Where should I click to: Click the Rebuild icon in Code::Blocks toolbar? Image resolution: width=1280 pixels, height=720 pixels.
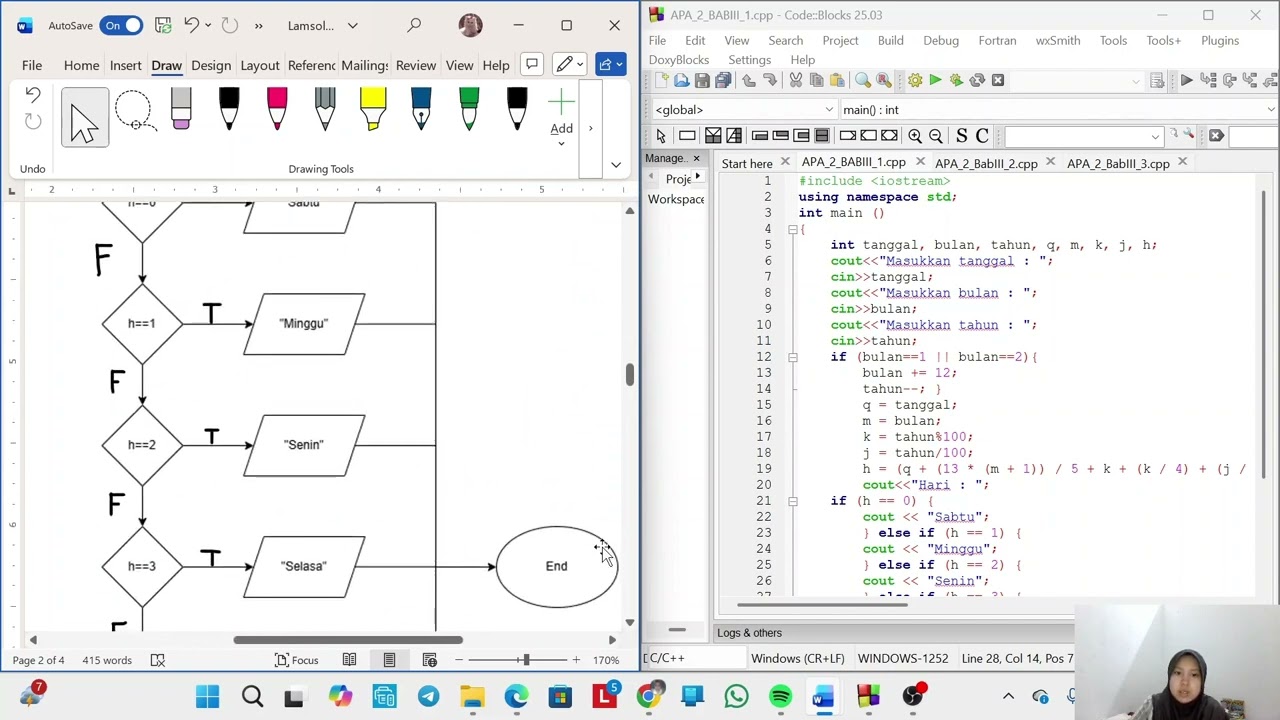(977, 80)
